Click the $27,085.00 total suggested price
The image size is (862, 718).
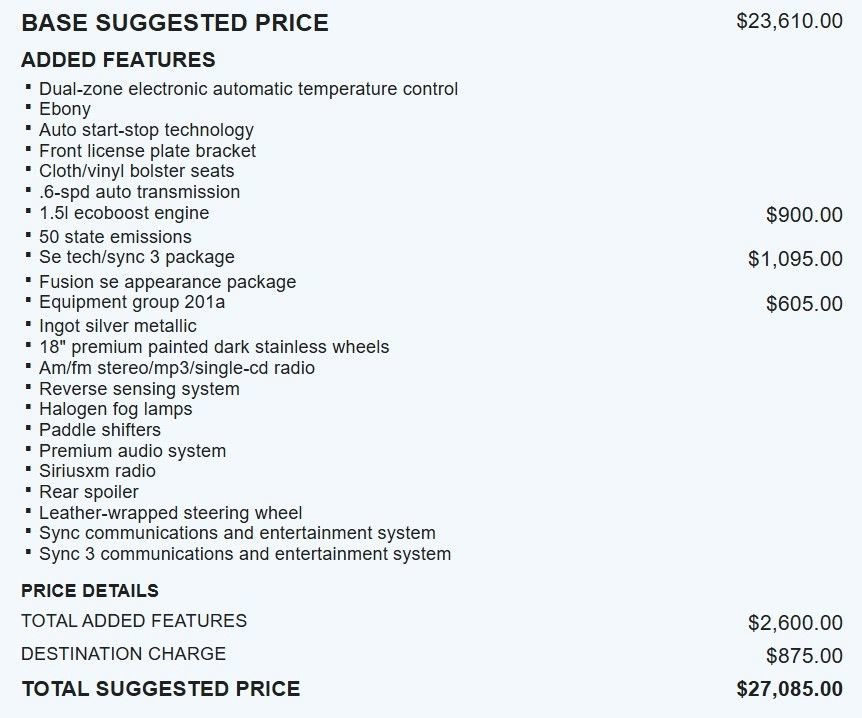click(789, 689)
